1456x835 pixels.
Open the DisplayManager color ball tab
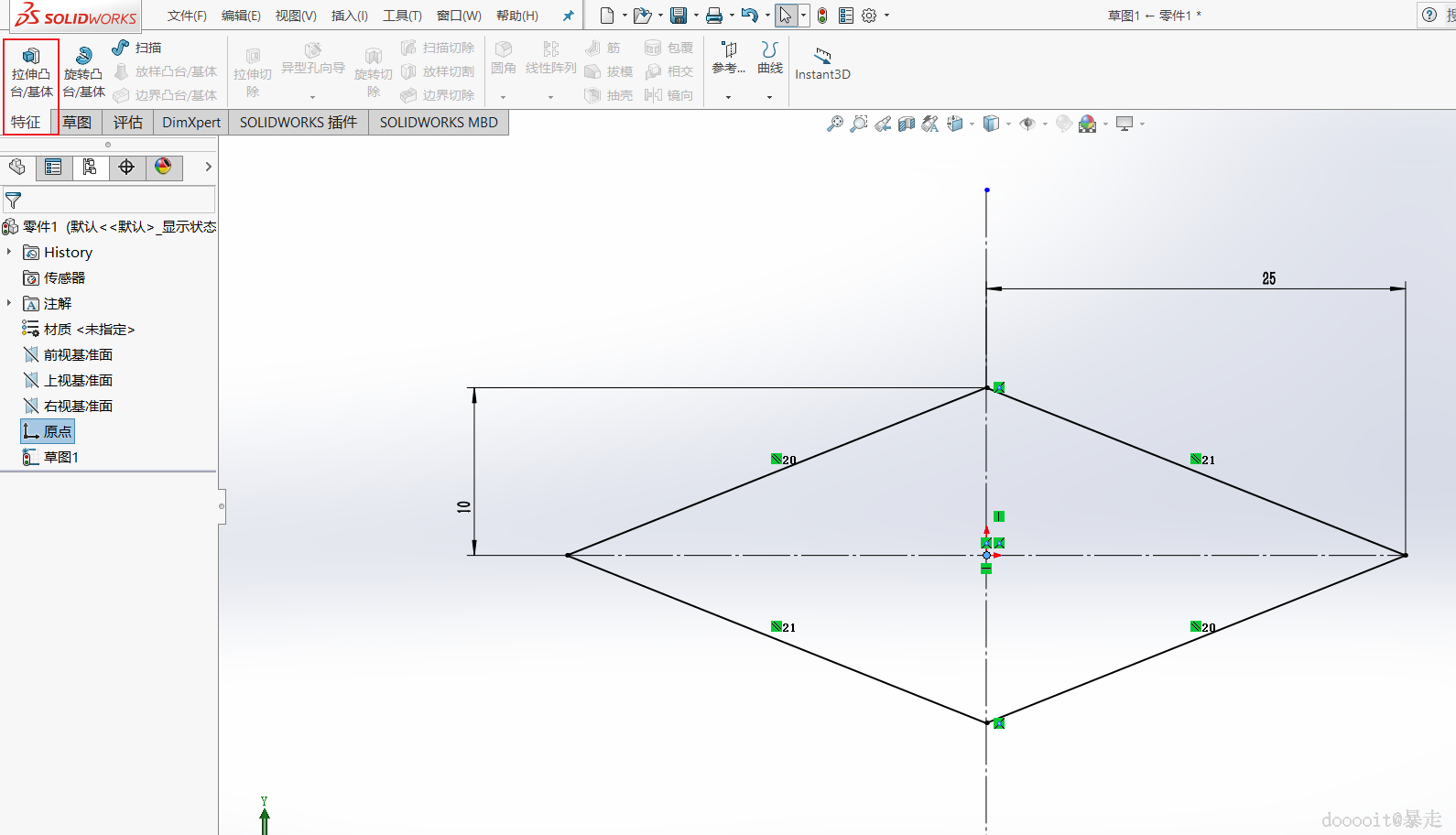click(x=163, y=167)
